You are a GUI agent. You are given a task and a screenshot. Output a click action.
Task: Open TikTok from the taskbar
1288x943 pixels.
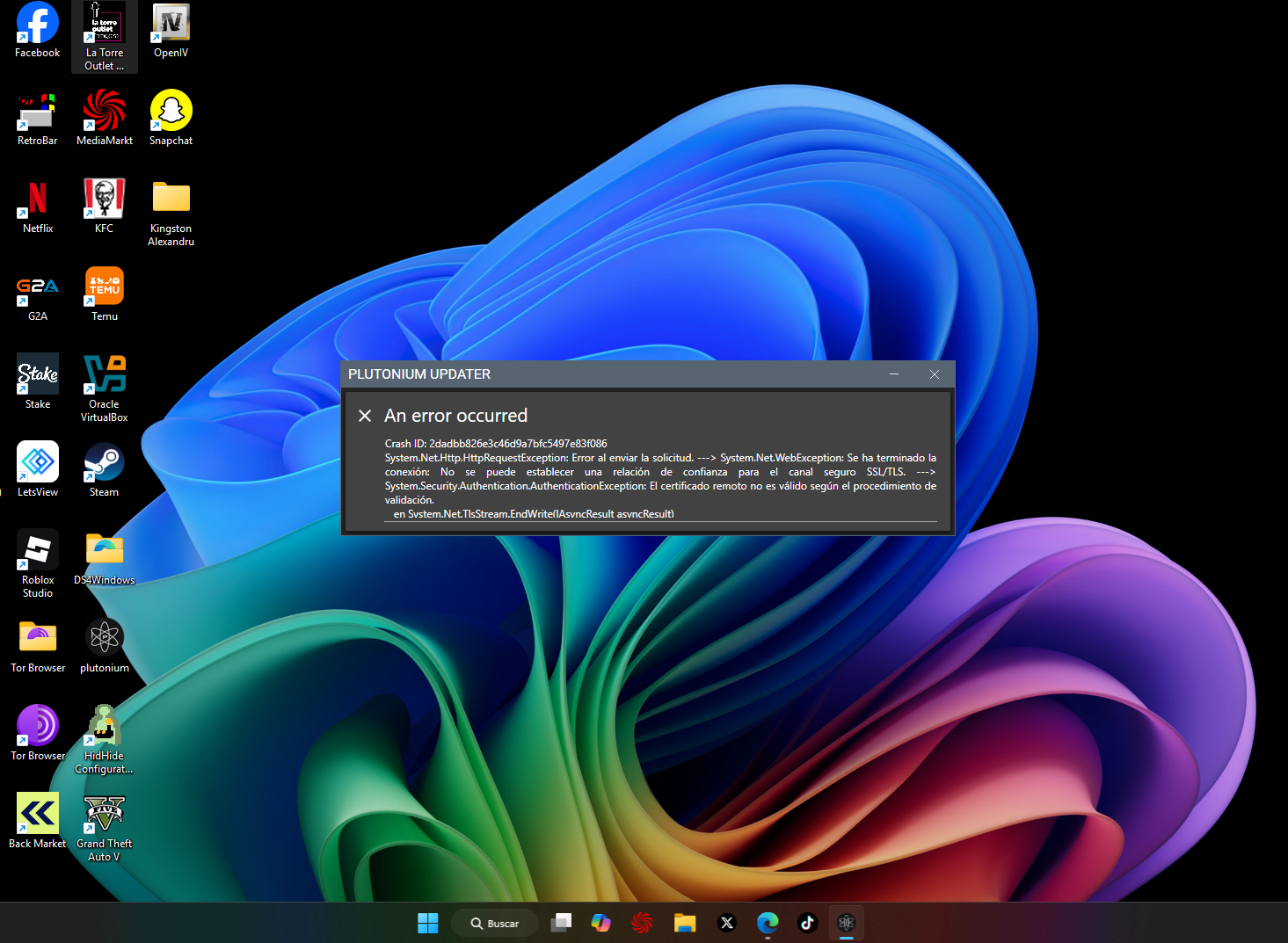pos(808,923)
